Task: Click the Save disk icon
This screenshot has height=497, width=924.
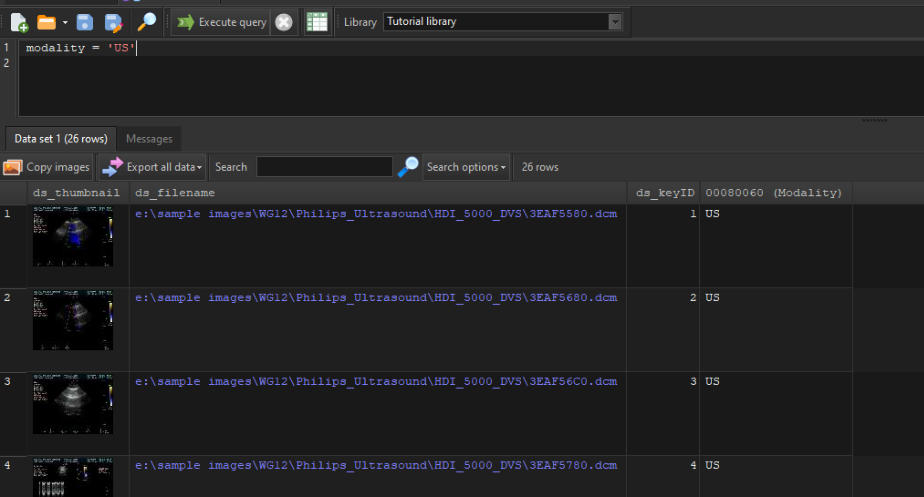Action: click(85, 22)
